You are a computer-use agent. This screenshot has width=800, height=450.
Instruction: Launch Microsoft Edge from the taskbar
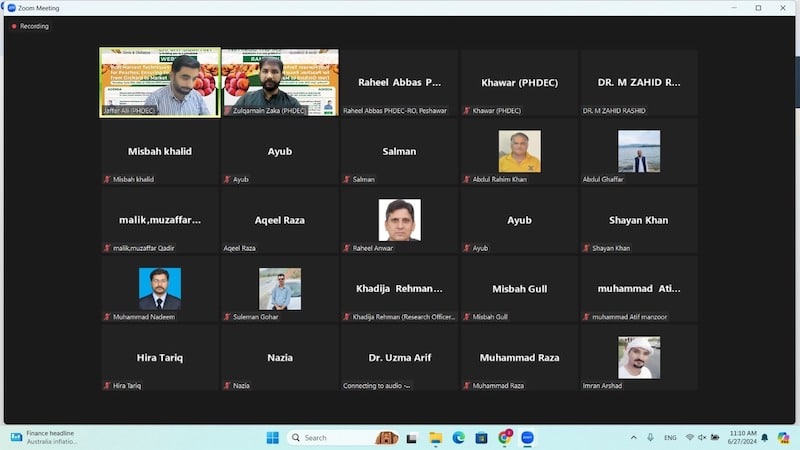[x=459, y=437]
